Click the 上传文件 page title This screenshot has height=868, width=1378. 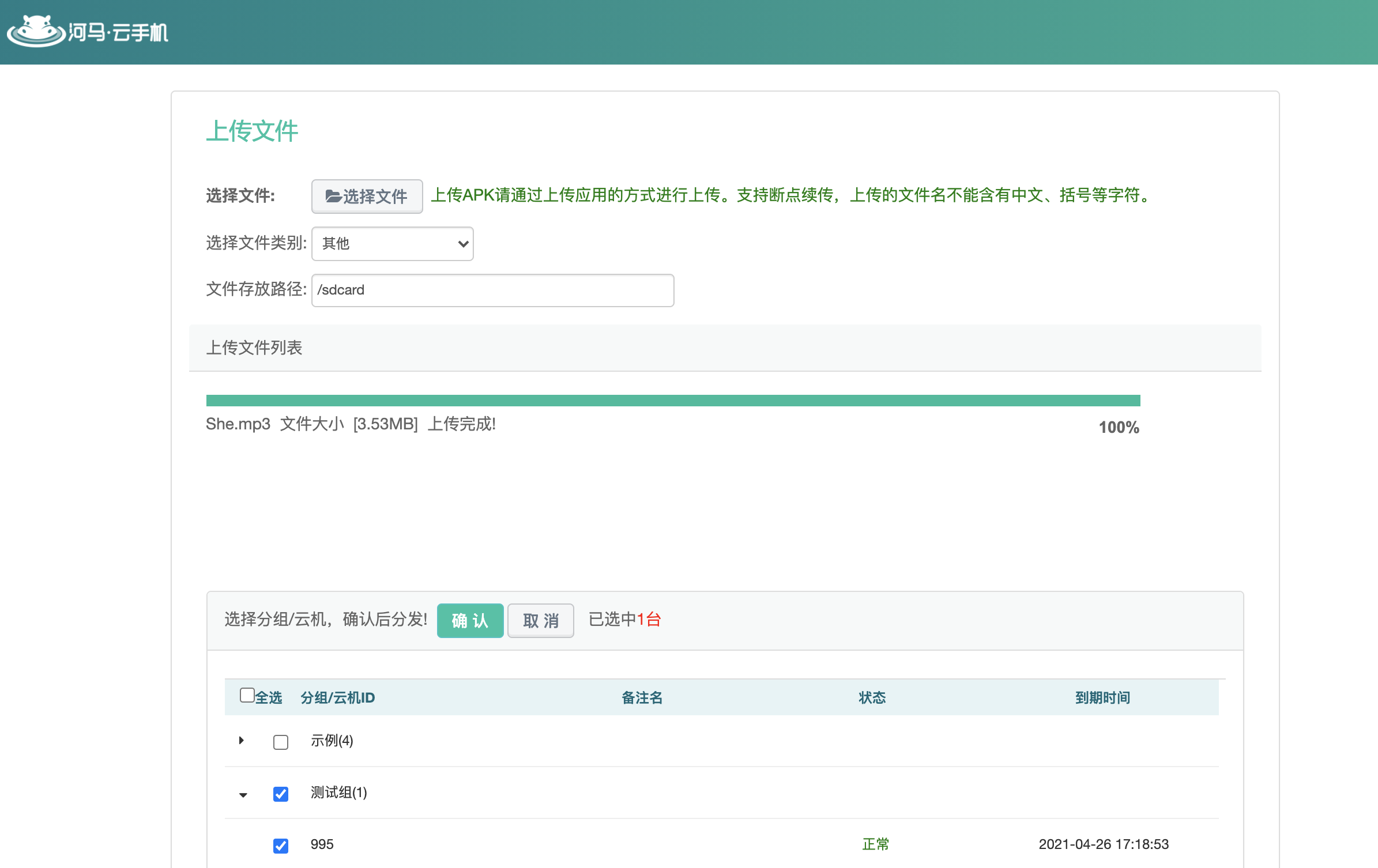(252, 131)
